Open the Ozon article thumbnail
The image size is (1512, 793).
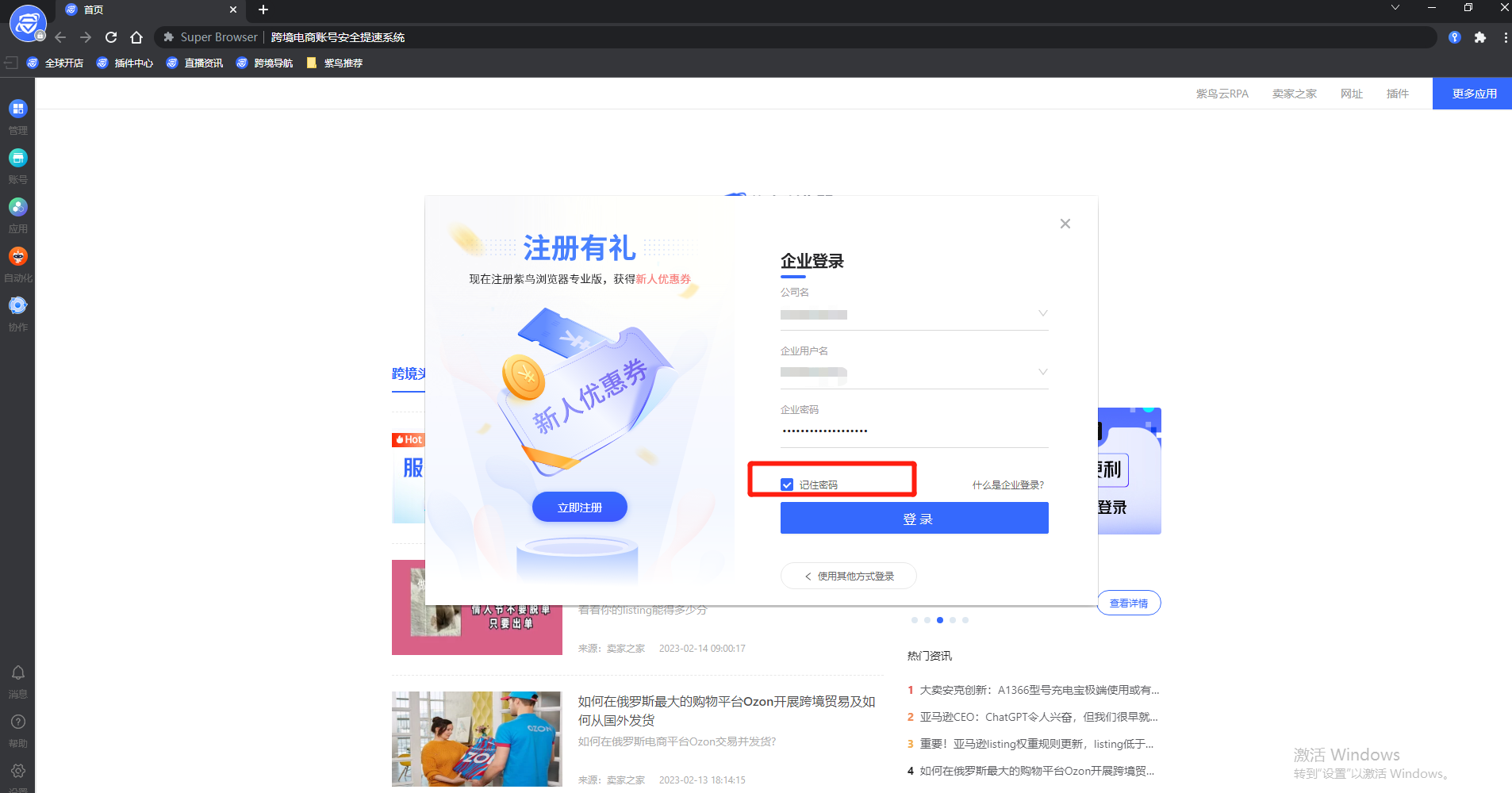coord(477,739)
